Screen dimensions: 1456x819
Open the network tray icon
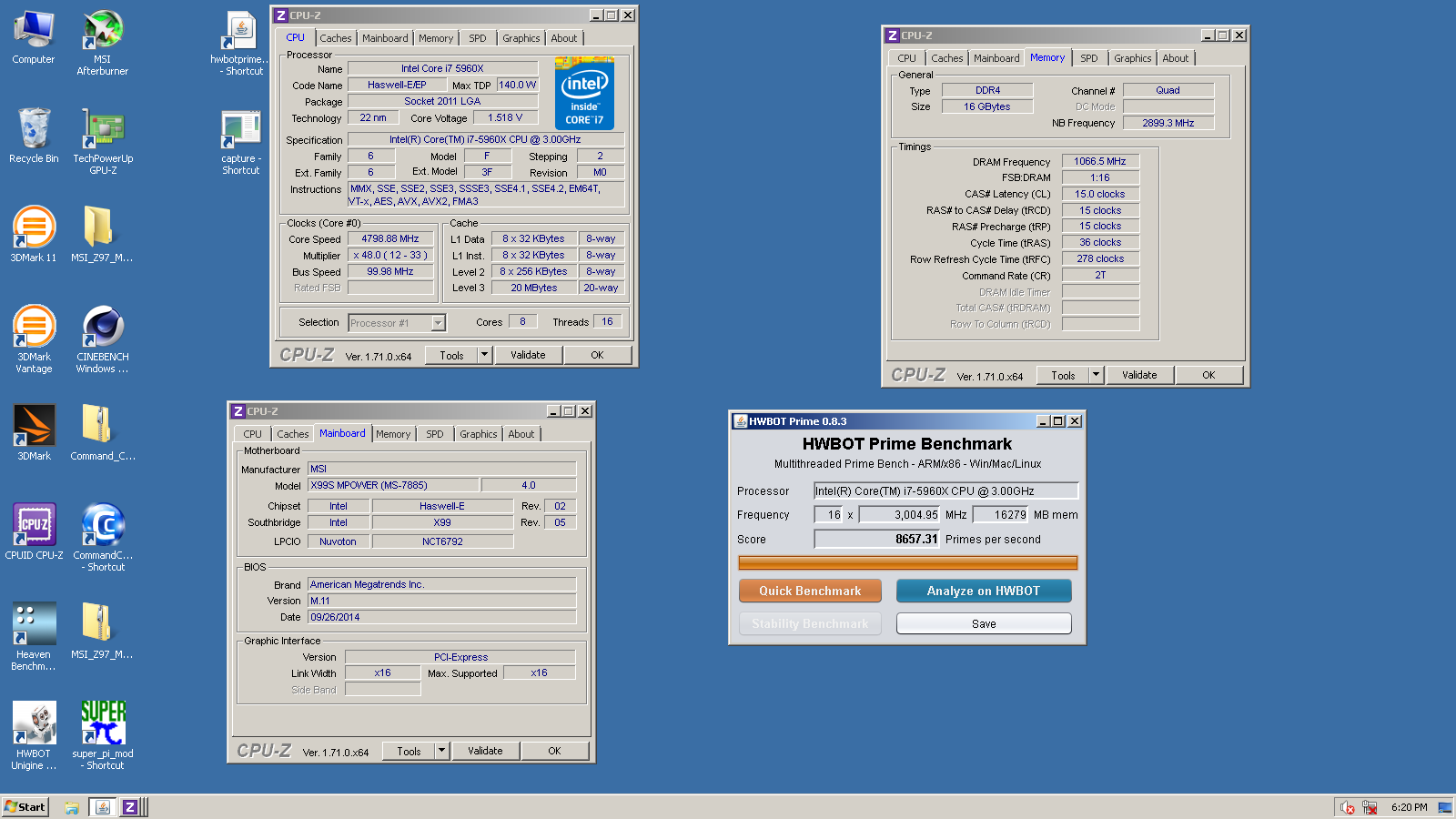click(x=1370, y=807)
